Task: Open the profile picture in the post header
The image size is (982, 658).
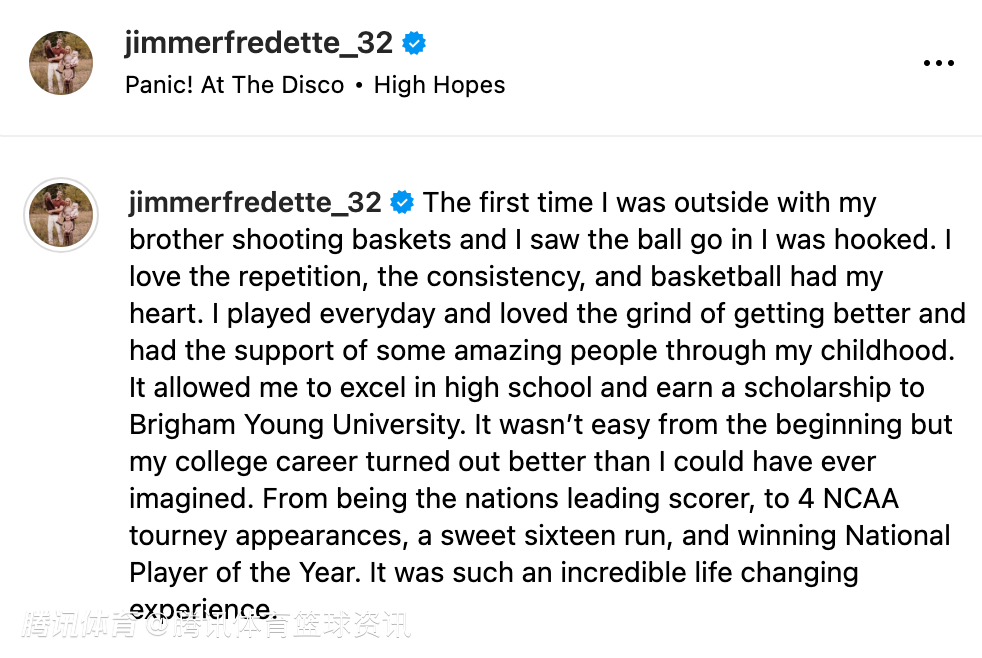Action: [61, 63]
